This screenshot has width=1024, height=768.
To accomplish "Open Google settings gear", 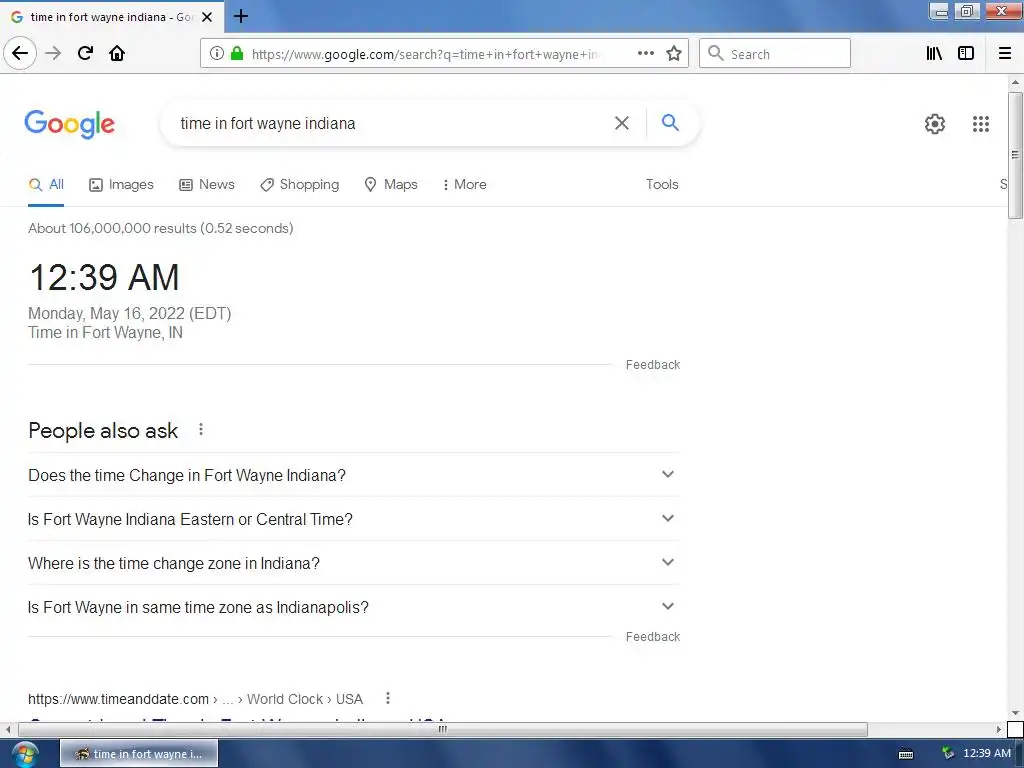I will coord(935,124).
